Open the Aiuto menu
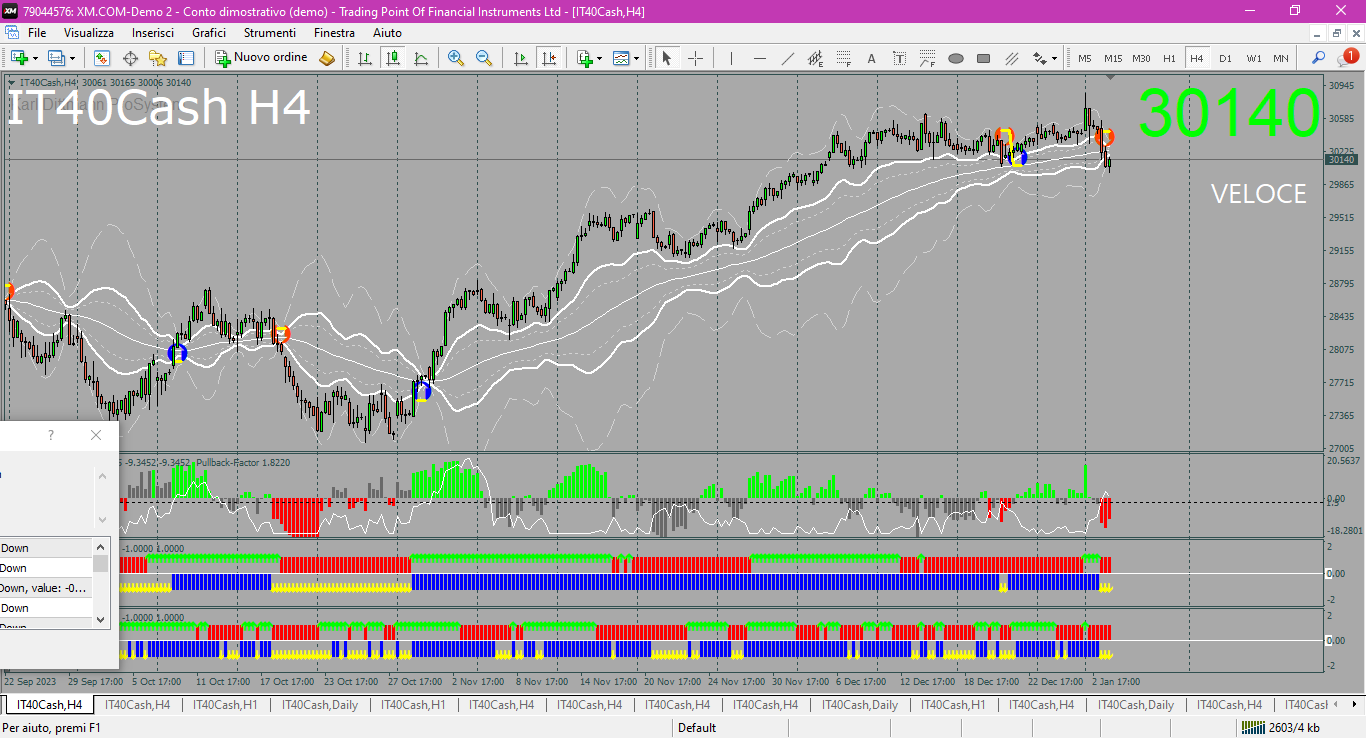 coord(387,33)
